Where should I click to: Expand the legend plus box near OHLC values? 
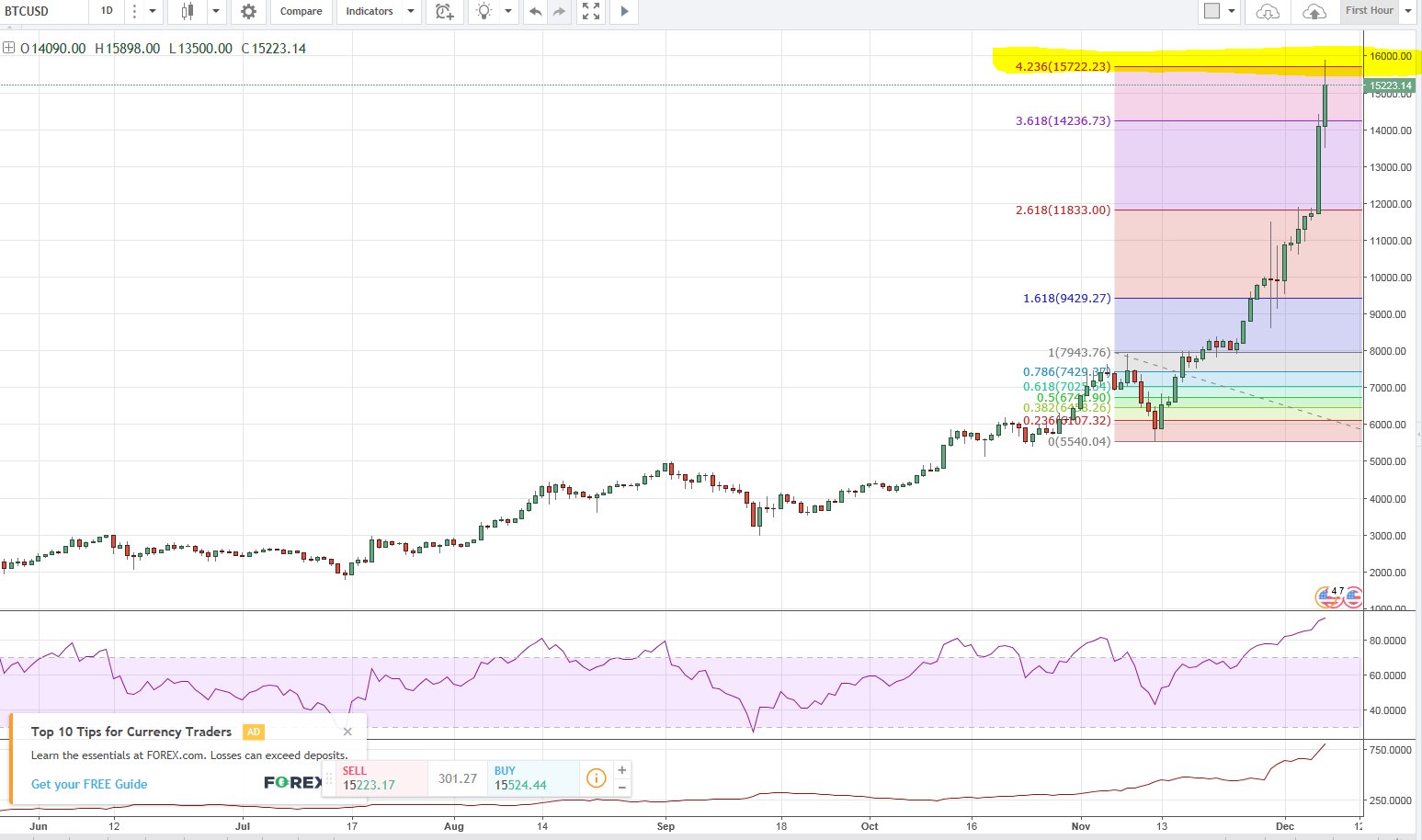tap(8, 48)
